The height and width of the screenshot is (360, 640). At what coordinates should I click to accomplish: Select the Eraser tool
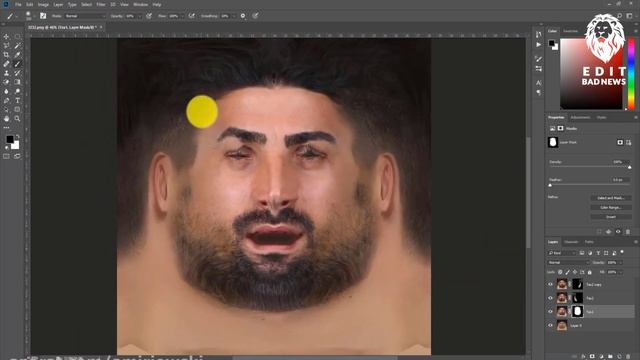(6, 82)
